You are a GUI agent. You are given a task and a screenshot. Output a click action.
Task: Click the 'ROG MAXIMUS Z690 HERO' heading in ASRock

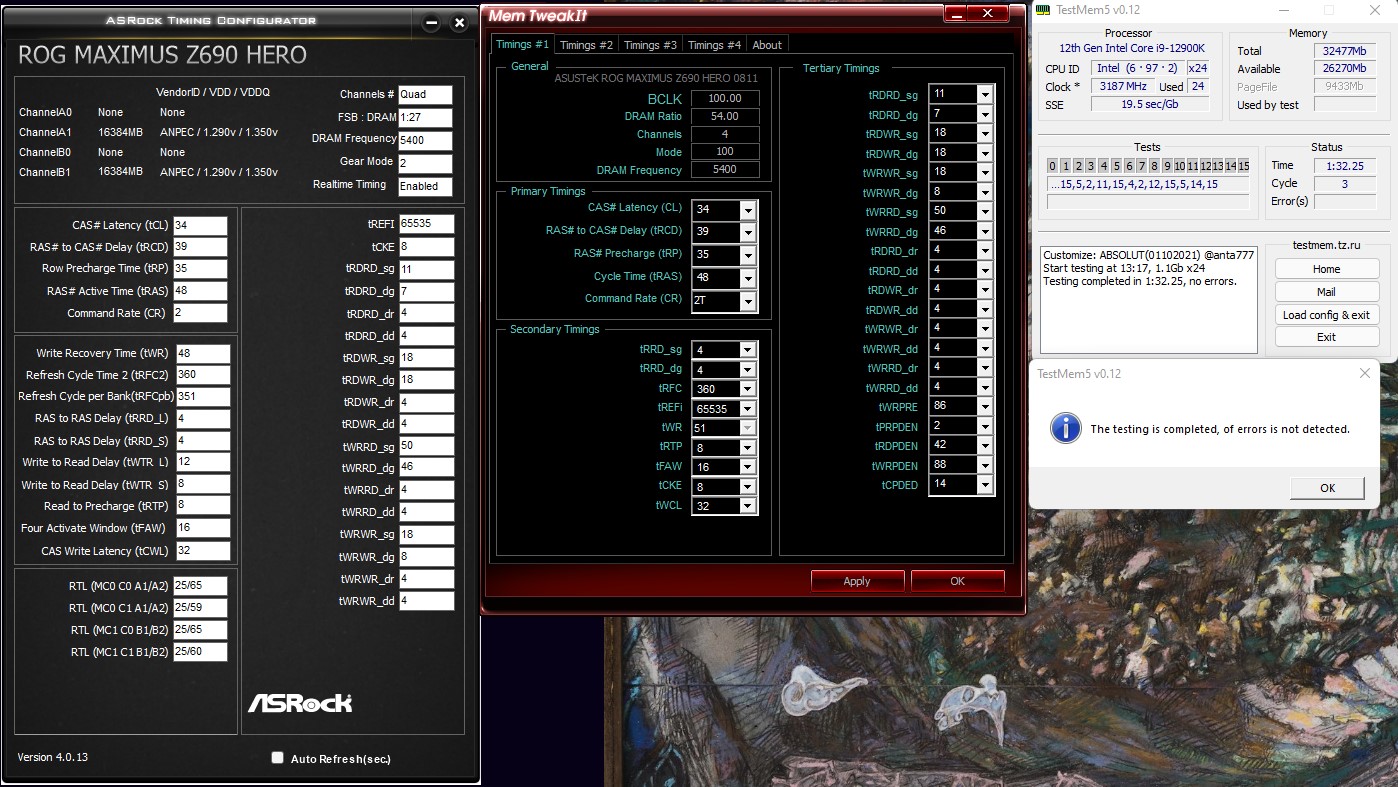162,54
